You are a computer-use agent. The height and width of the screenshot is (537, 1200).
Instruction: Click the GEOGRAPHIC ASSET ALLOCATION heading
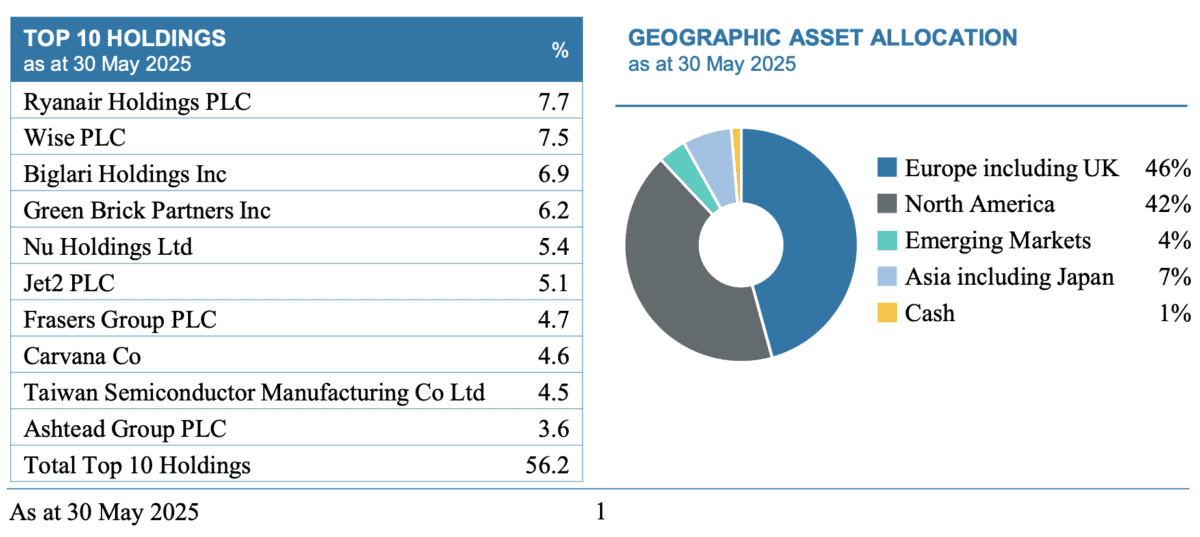coord(822,38)
